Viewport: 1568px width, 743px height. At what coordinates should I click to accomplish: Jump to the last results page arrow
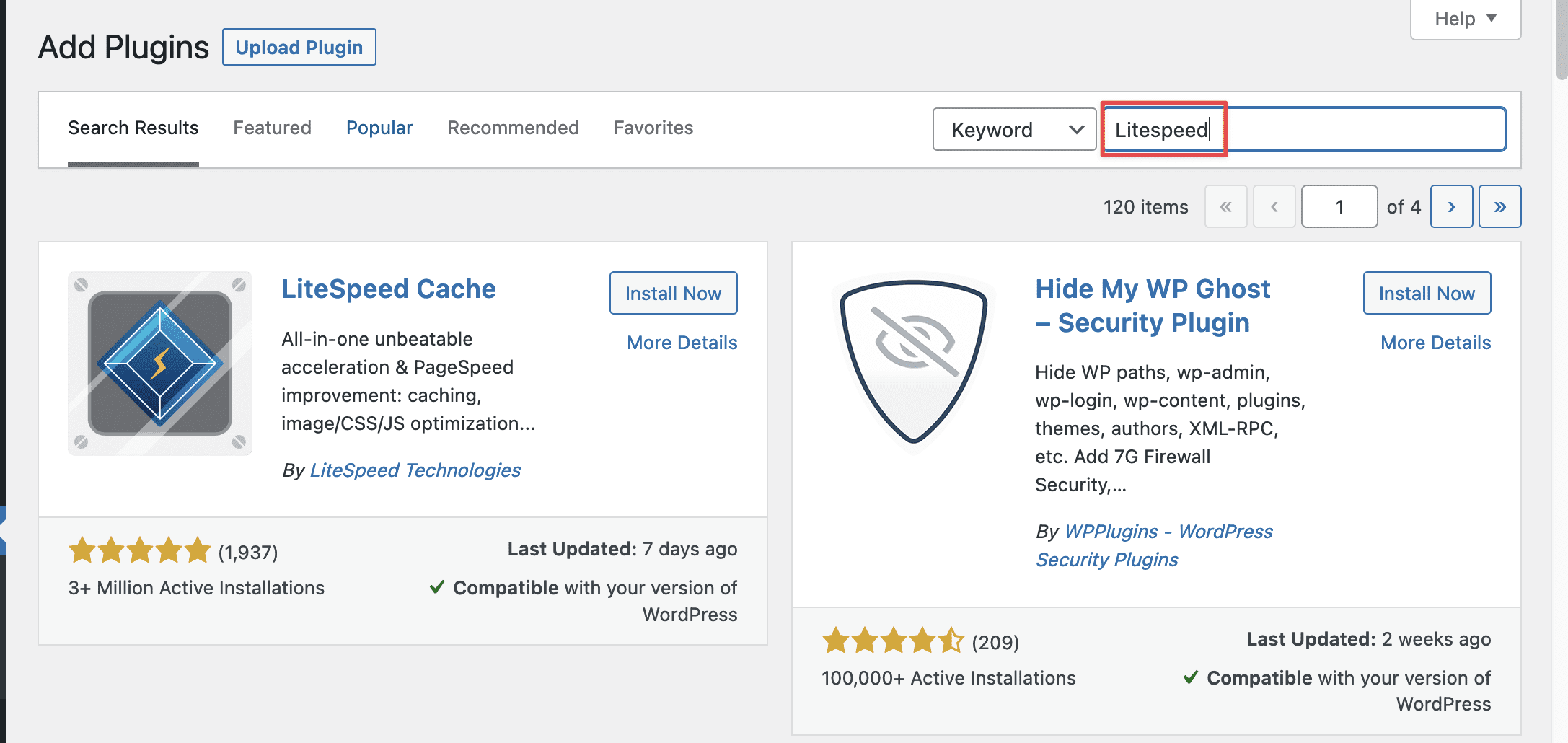(1499, 207)
